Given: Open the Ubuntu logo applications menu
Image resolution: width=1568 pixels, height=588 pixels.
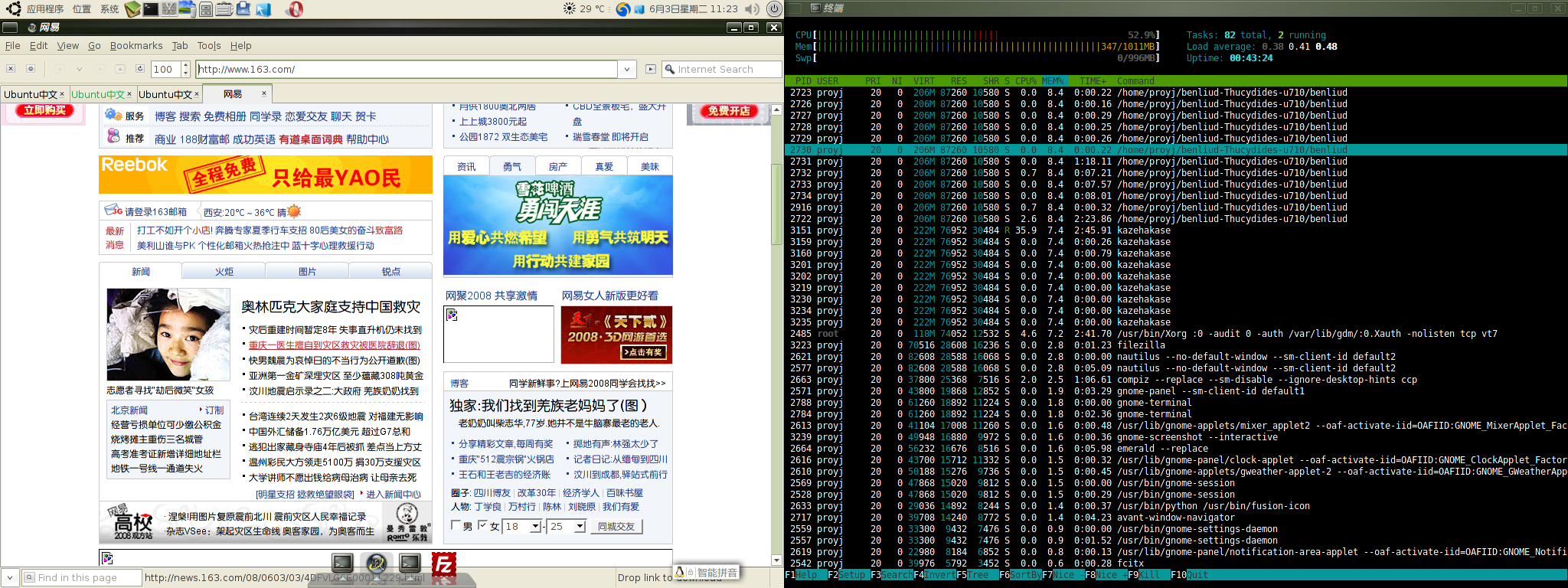Looking at the screenshot, I should (x=13, y=9).
